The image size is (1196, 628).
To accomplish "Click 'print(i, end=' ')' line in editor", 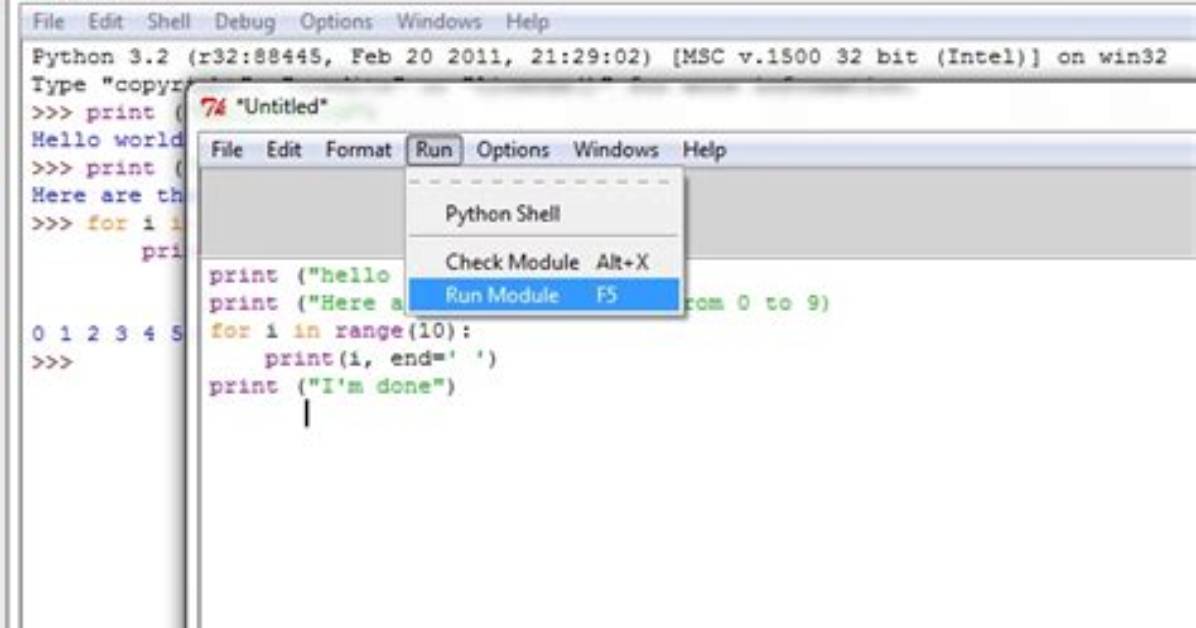I will pyautogui.click(x=380, y=359).
